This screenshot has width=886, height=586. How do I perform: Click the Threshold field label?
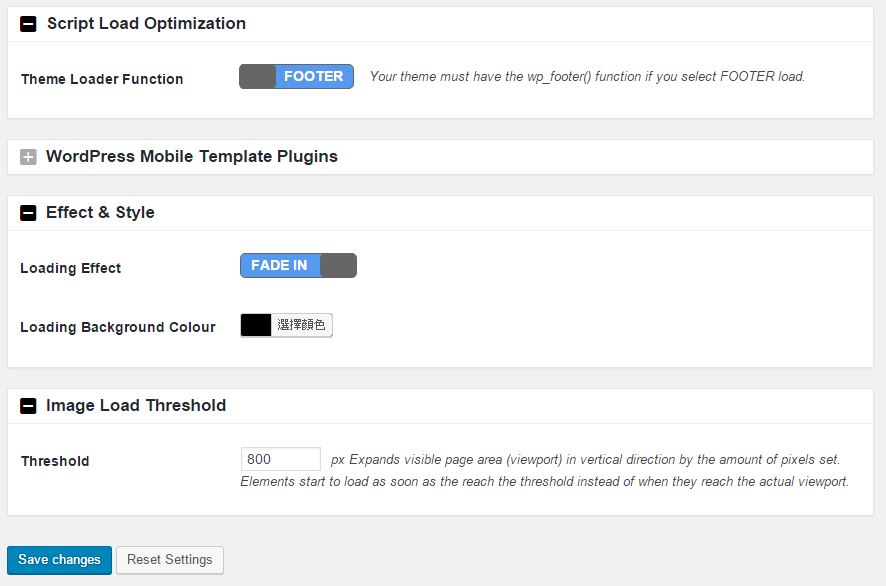pyautogui.click(x=55, y=461)
